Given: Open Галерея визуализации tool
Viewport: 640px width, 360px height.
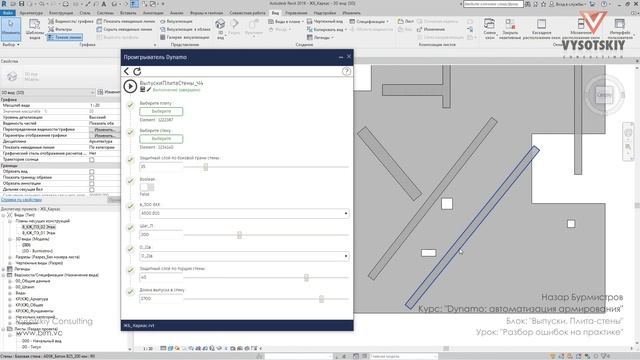Looking at the screenshot, I should tap(185, 37).
